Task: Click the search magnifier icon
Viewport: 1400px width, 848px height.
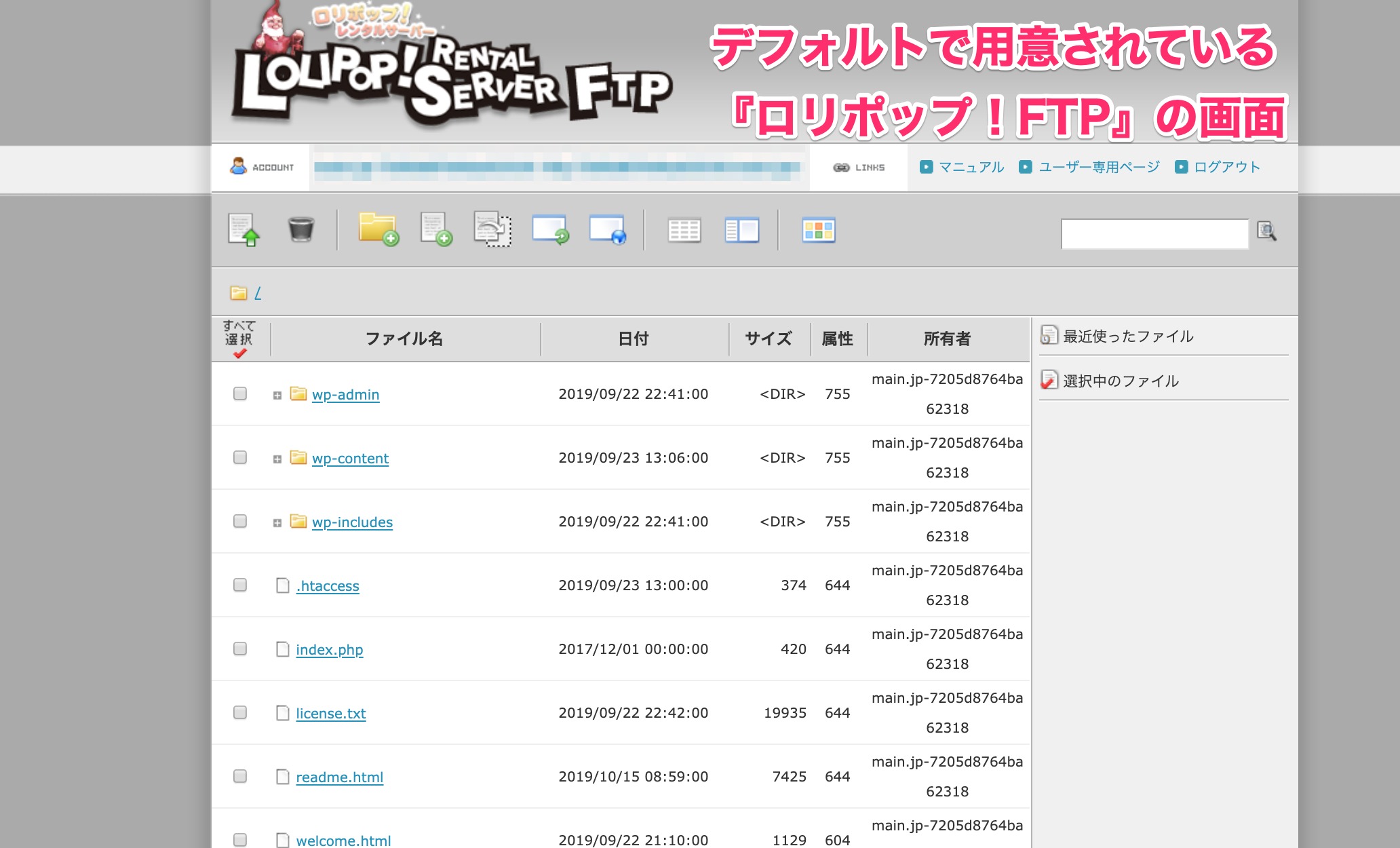Action: pyautogui.click(x=1266, y=231)
